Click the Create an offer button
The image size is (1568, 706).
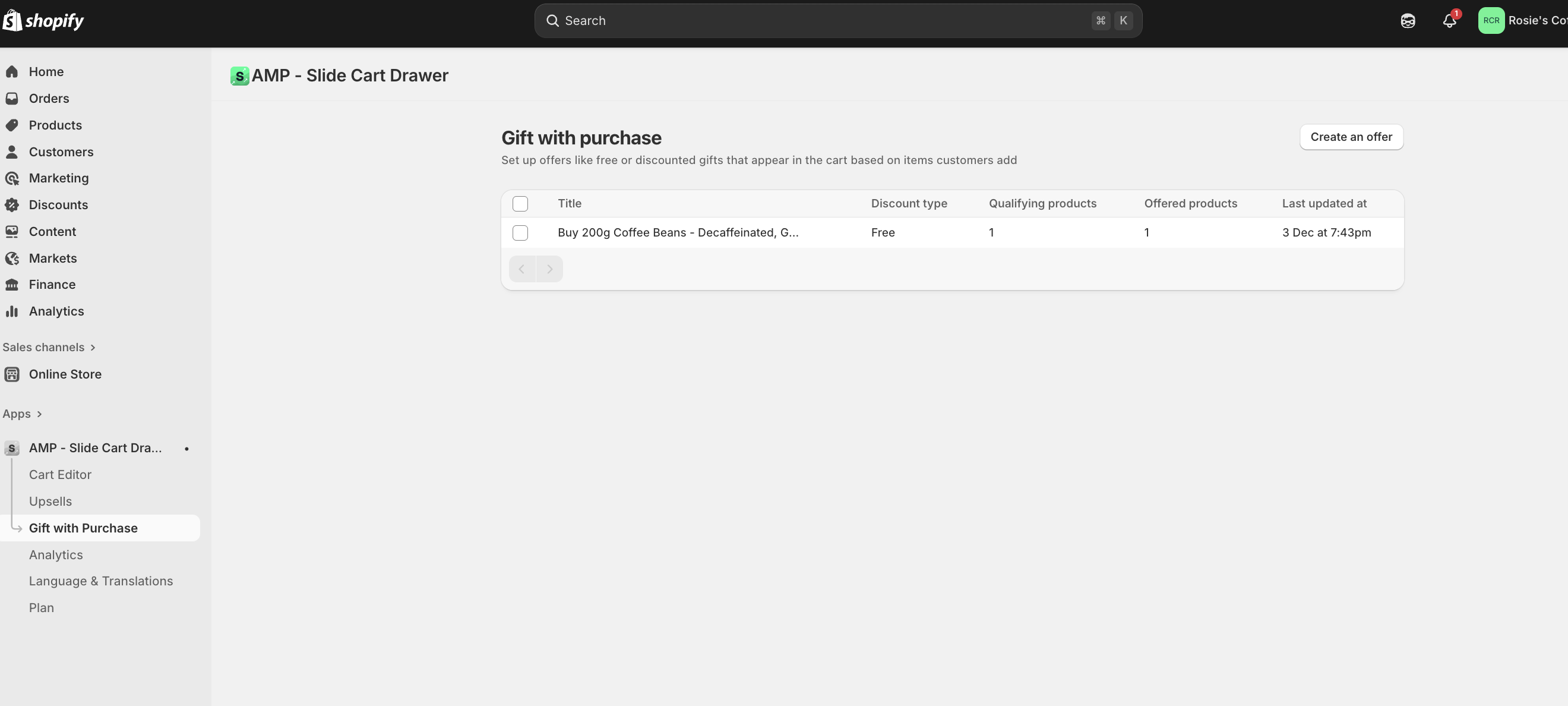click(x=1351, y=137)
